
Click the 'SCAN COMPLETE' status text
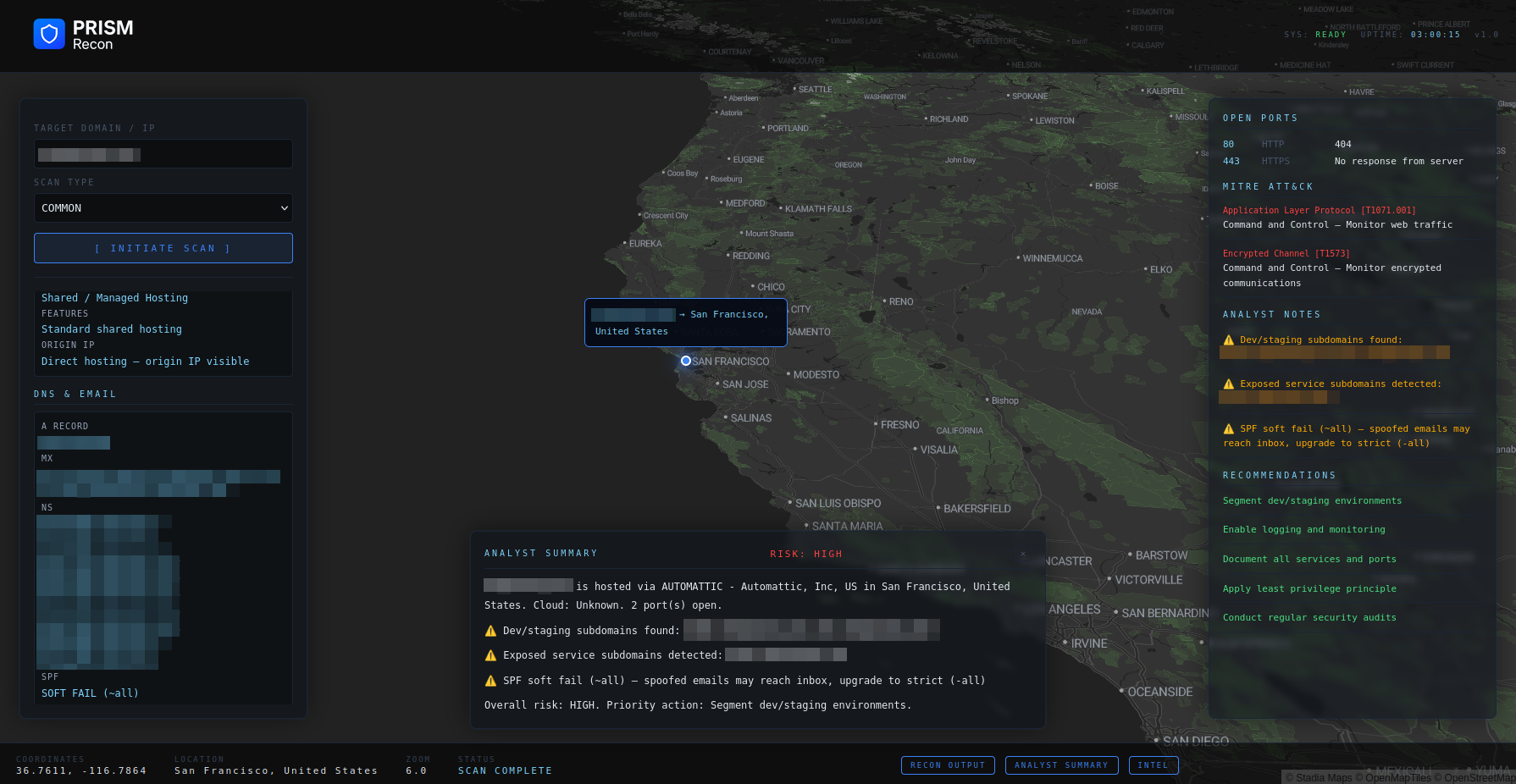(505, 771)
